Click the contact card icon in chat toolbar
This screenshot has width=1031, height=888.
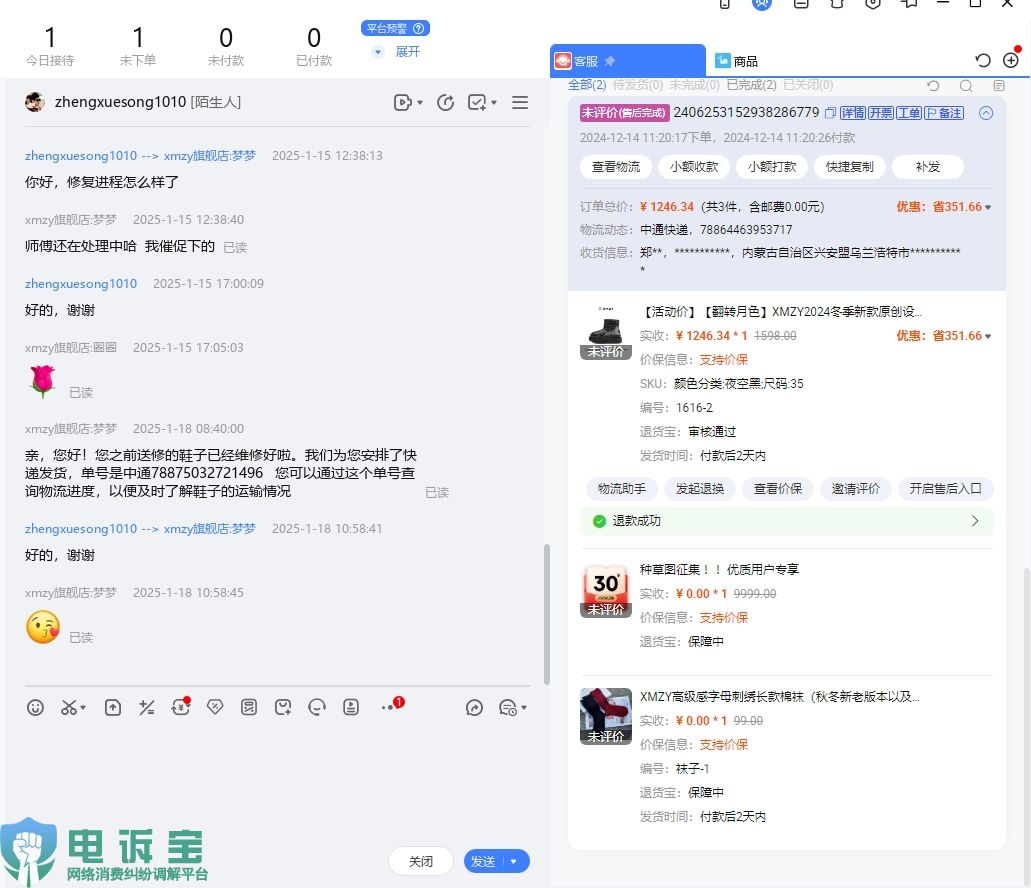click(x=351, y=707)
